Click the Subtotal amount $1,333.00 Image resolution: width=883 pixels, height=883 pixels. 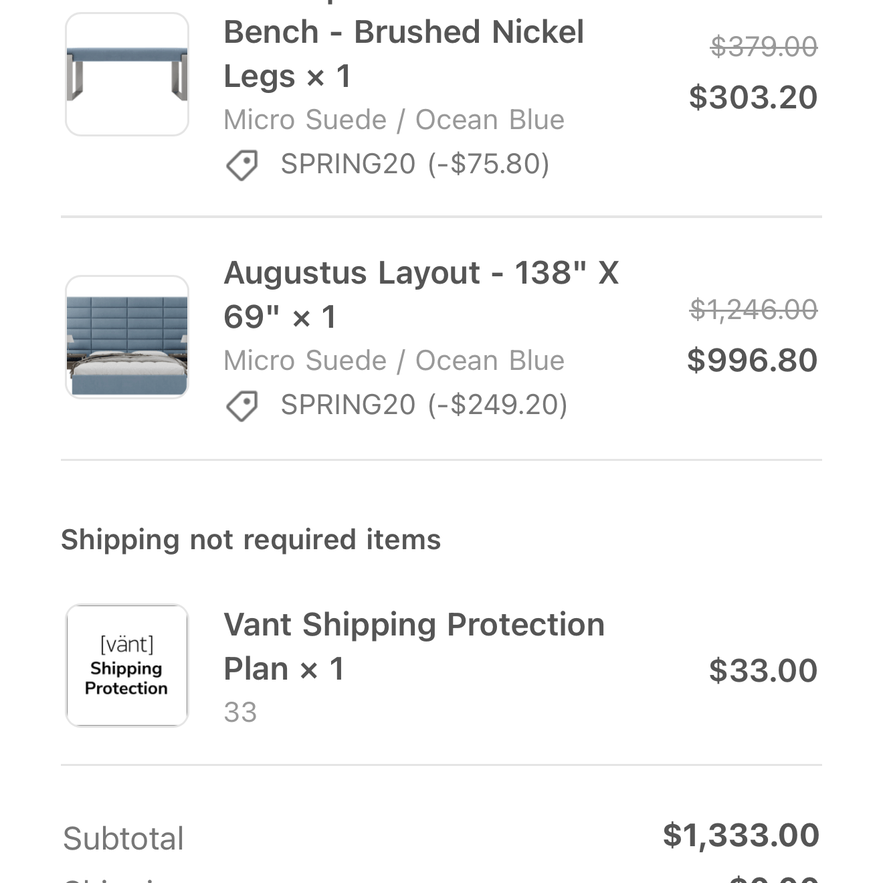pyautogui.click(x=741, y=835)
